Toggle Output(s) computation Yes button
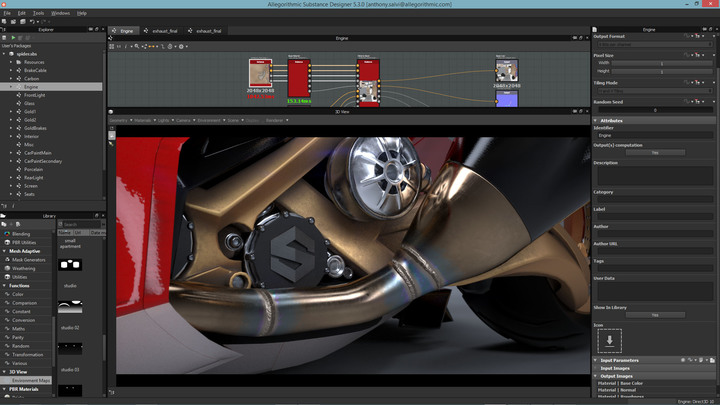Viewport: 720px width, 405px height. pos(655,152)
